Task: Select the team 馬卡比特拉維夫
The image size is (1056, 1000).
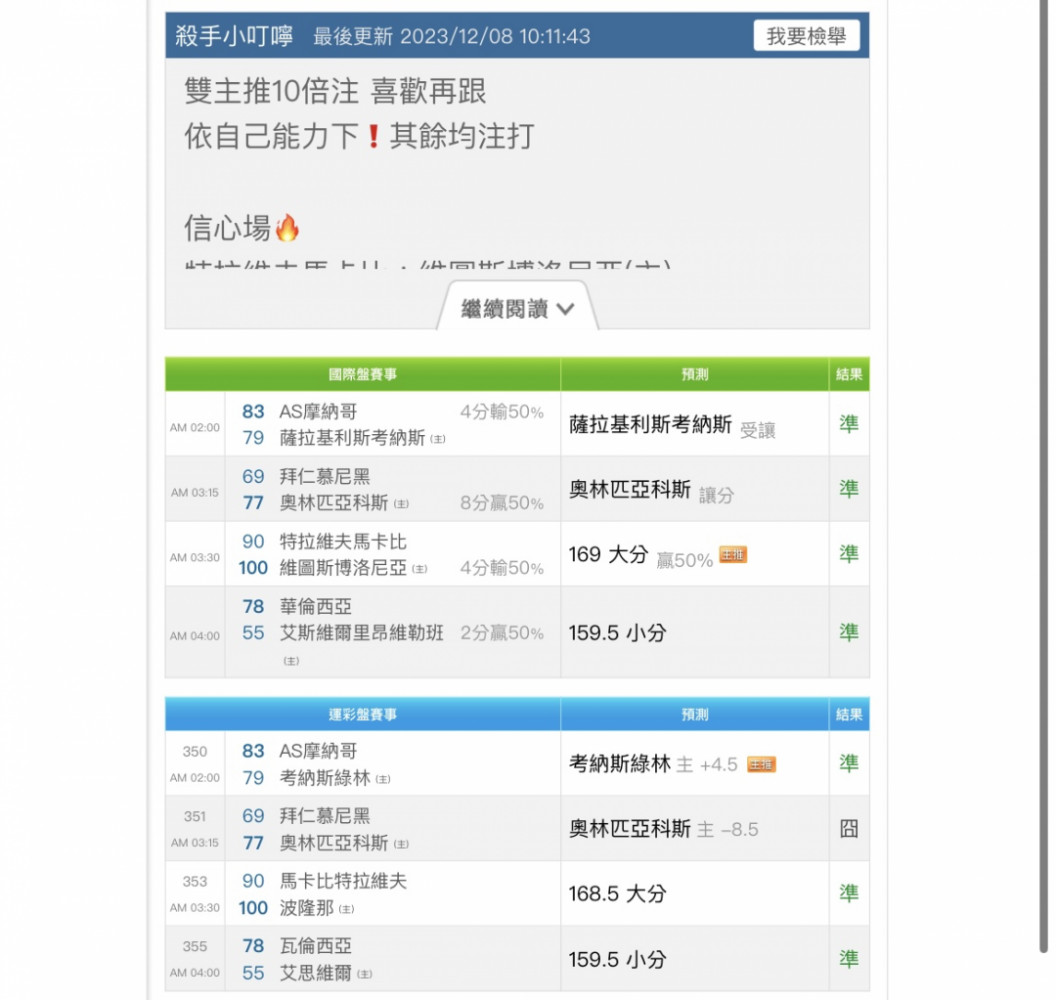Action: tap(343, 881)
